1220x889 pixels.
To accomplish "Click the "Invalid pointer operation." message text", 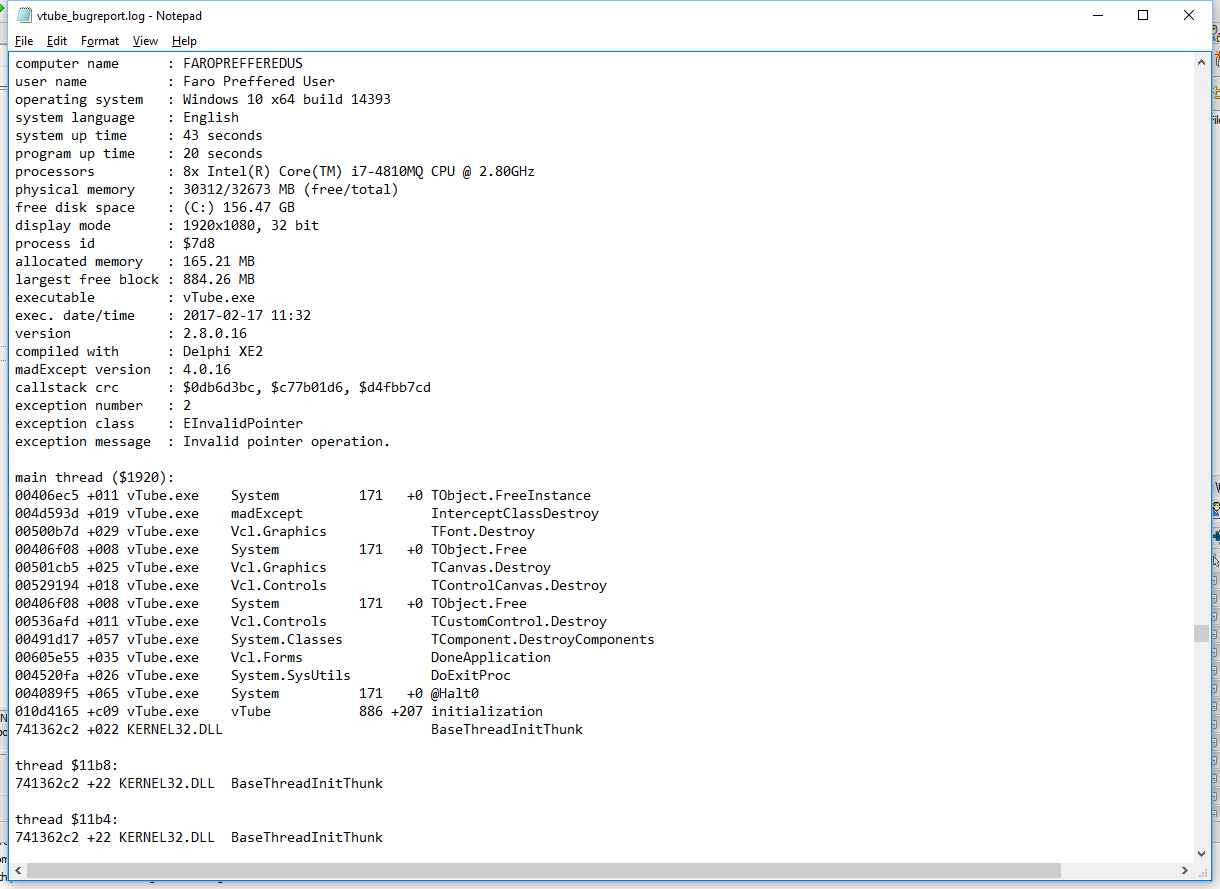I will [286, 441].
